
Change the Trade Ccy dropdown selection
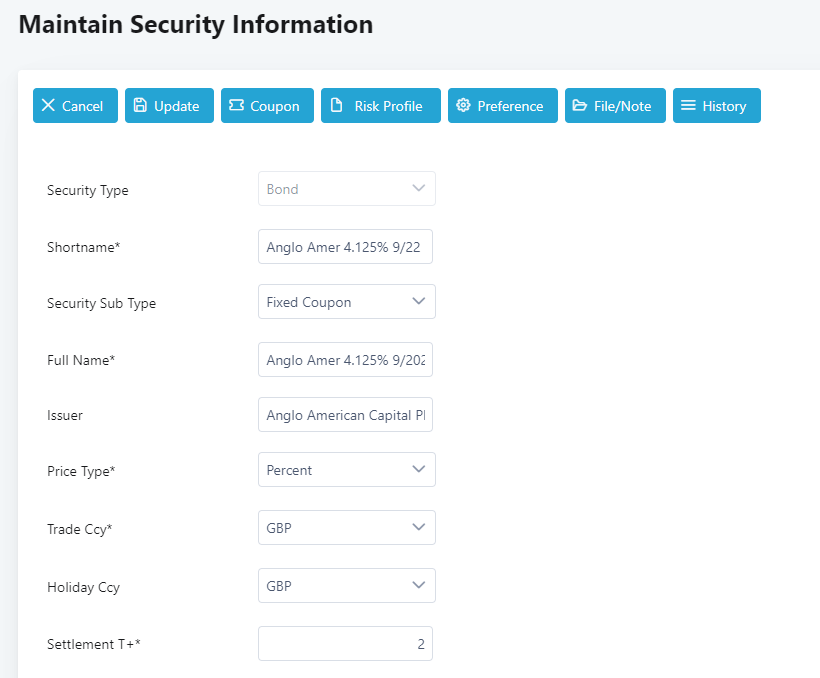(x=346, y=528)
